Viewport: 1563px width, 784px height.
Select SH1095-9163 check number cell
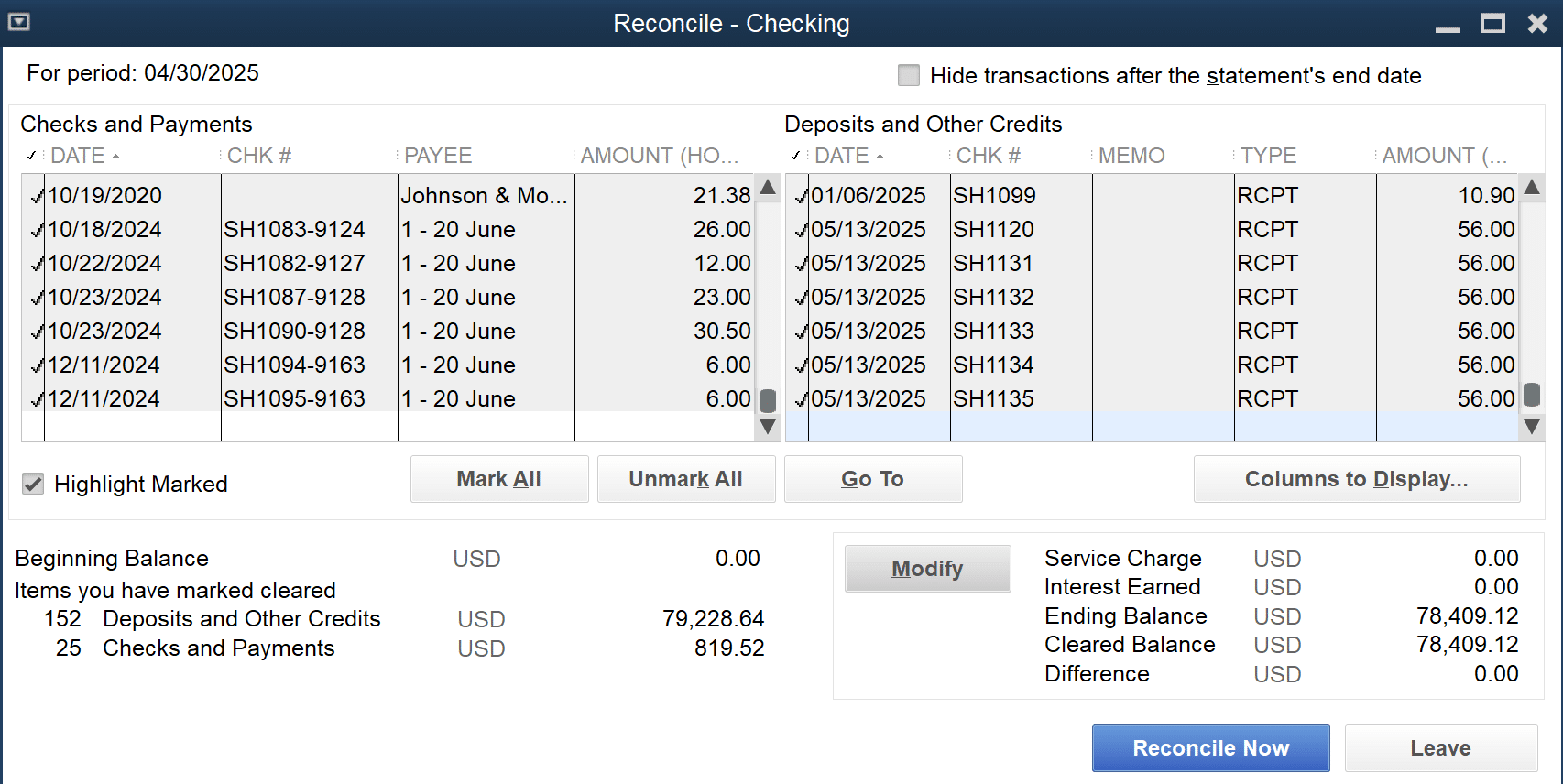pyautogui.click(x=310, y=399)
